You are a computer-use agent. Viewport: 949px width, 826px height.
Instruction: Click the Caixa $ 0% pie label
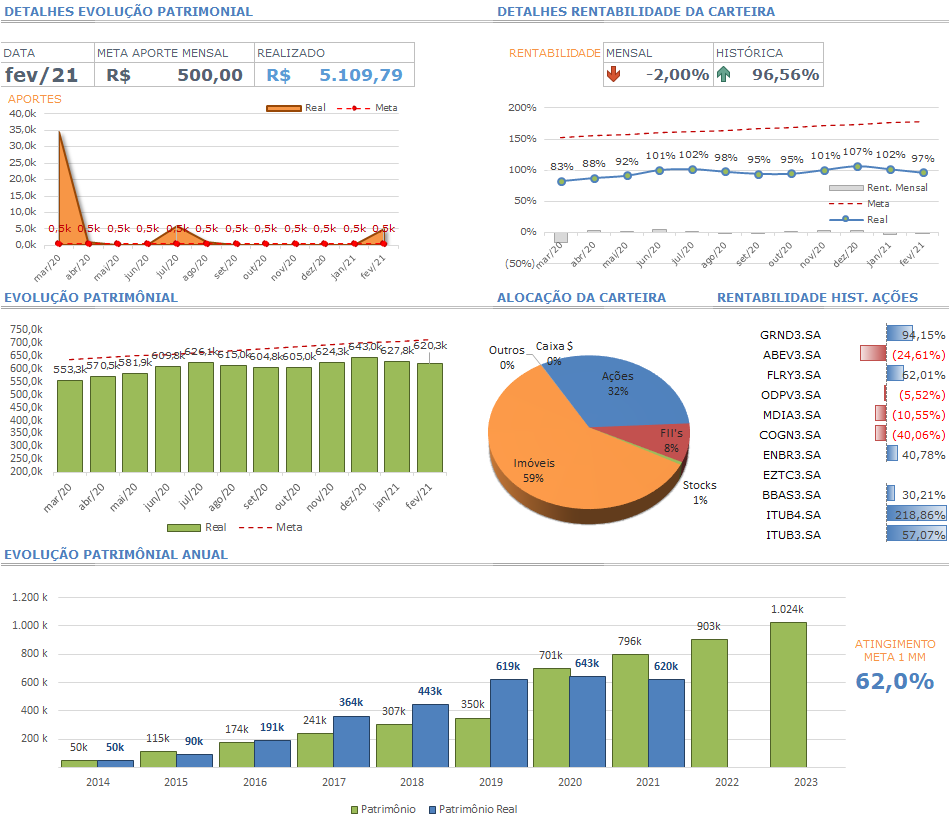coord(554,353)
